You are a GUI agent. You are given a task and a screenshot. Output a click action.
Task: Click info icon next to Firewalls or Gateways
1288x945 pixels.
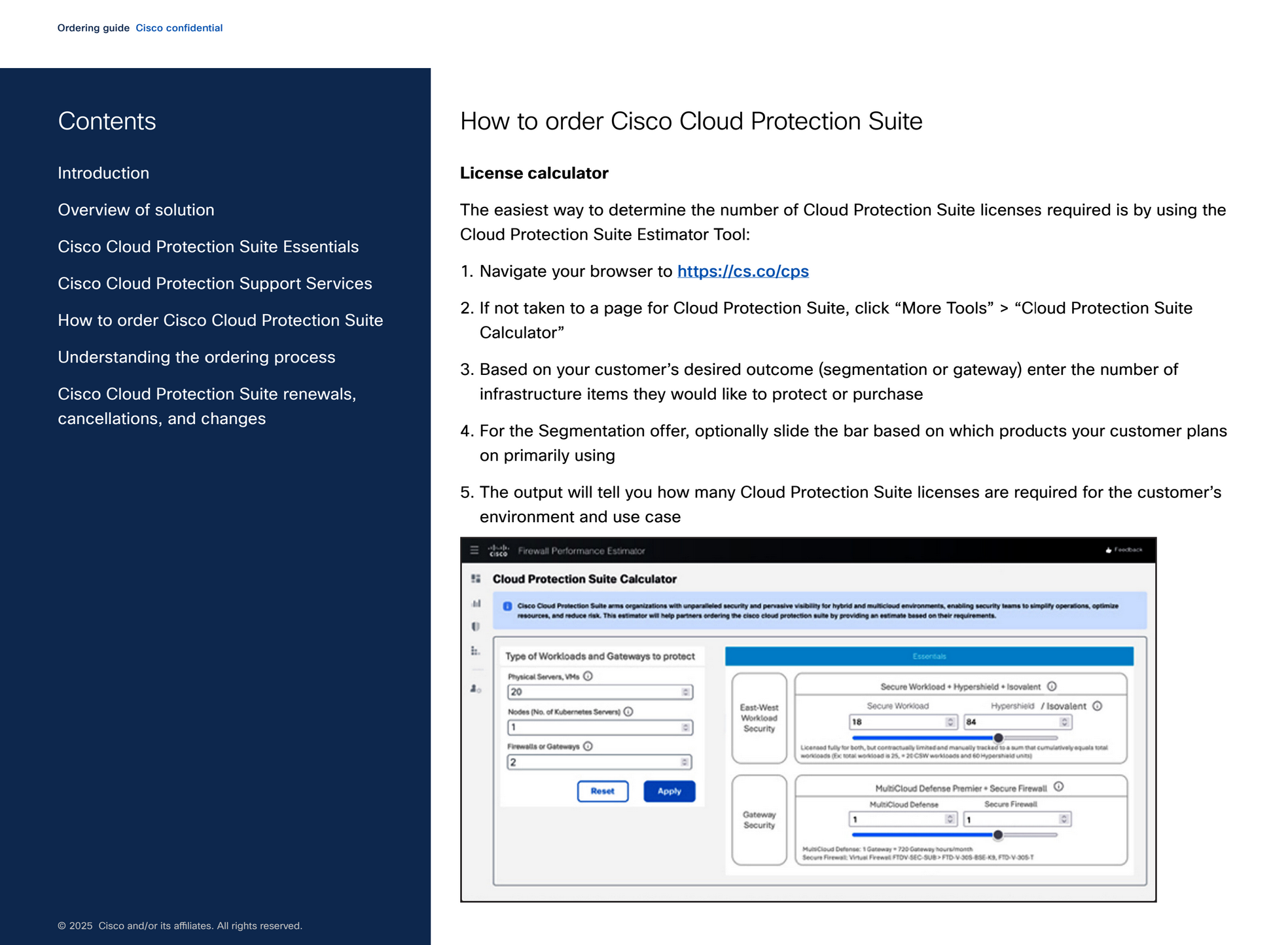point(588,746)
